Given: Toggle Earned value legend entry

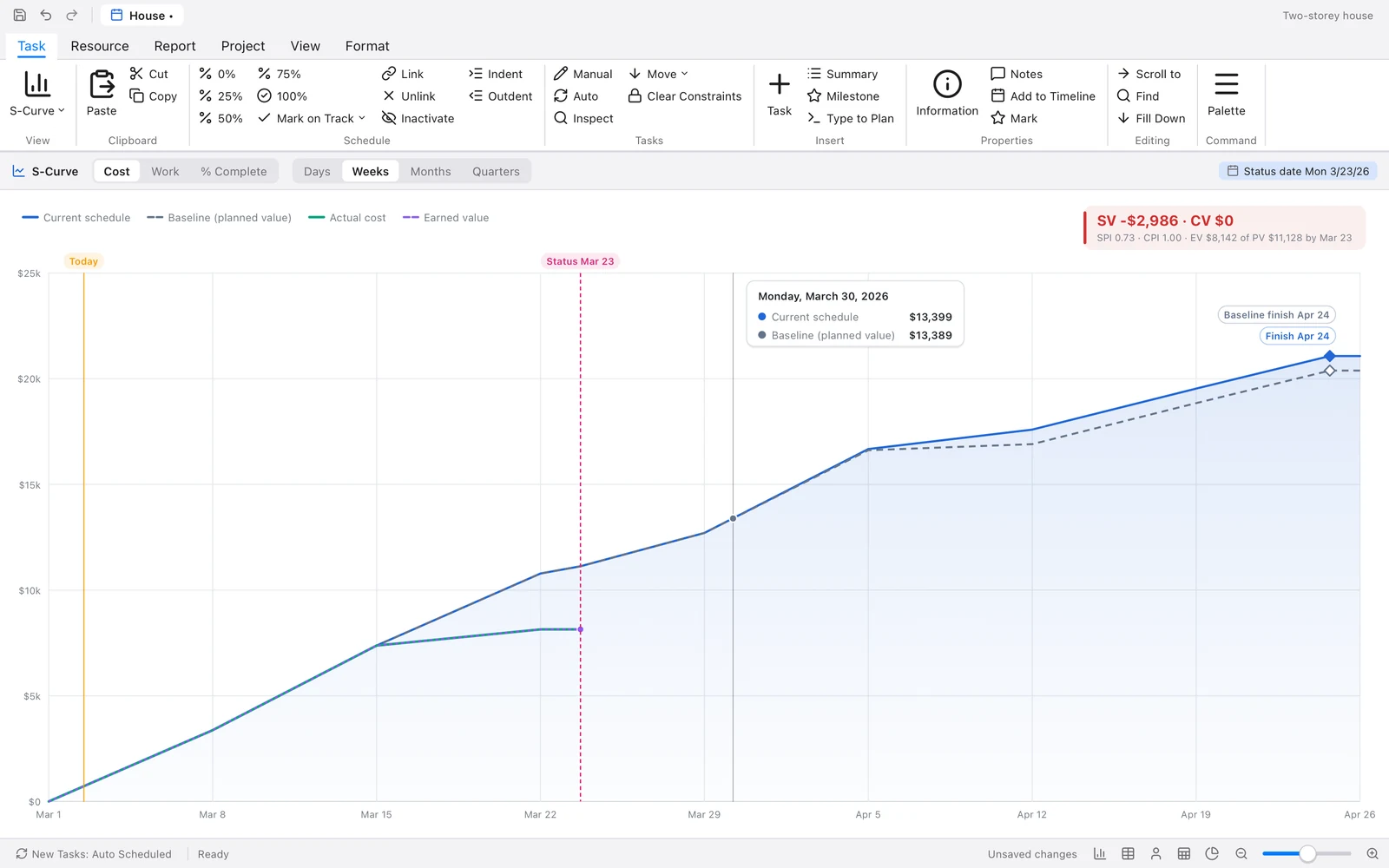Looking at the screenshot, I should pyautogui.click(x=446, y=218).
